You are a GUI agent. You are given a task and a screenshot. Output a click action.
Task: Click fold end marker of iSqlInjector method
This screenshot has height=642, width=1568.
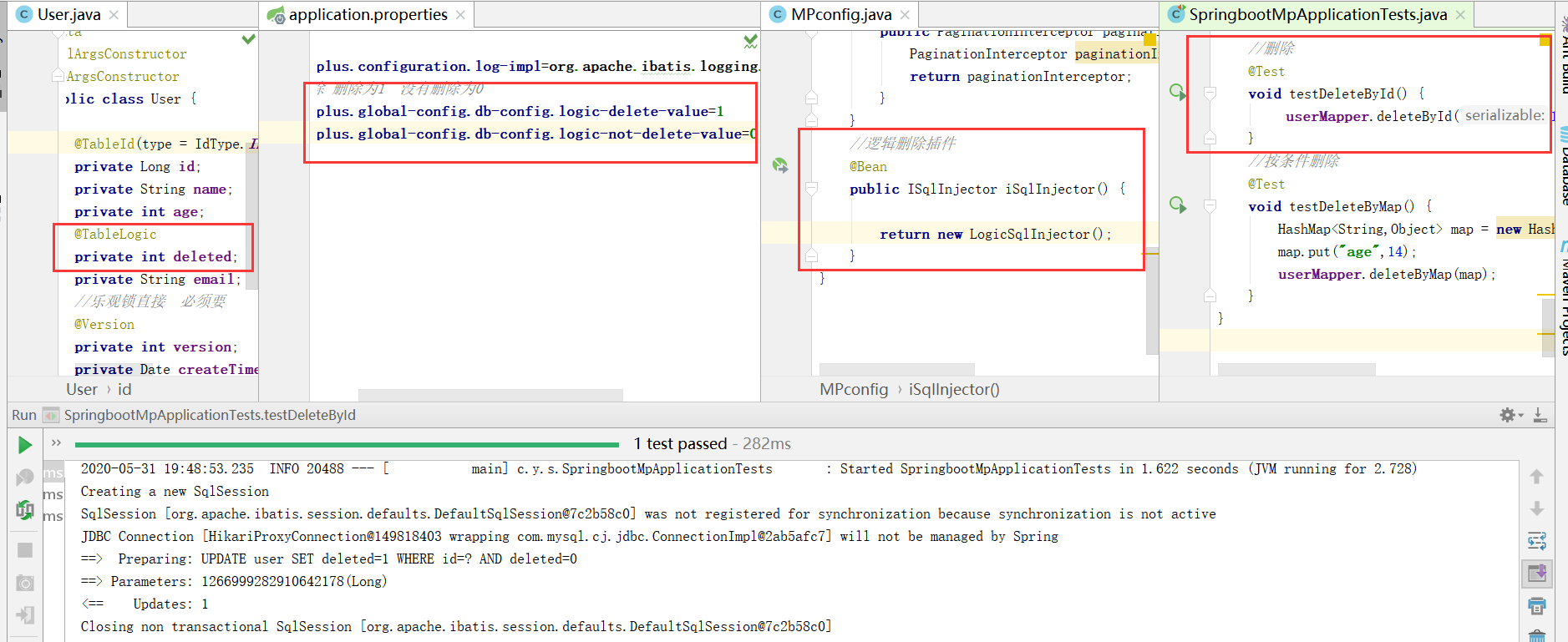[x=811, y=255]
